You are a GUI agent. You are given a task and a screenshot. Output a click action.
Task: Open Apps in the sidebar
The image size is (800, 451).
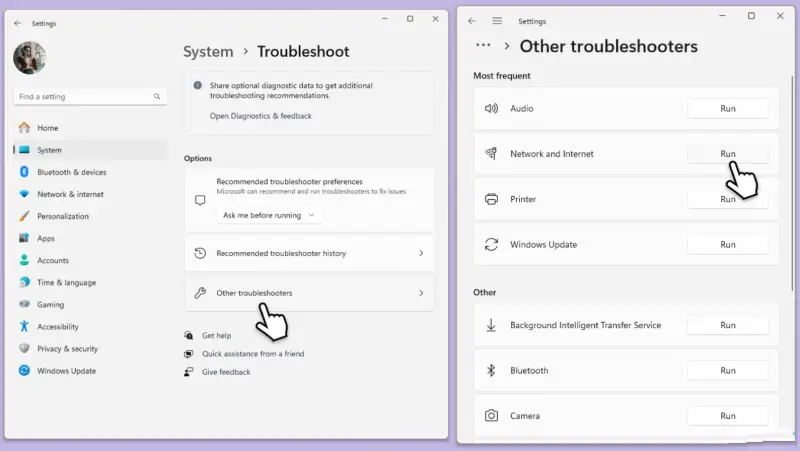pyautogui.click(x=90, y=238)
